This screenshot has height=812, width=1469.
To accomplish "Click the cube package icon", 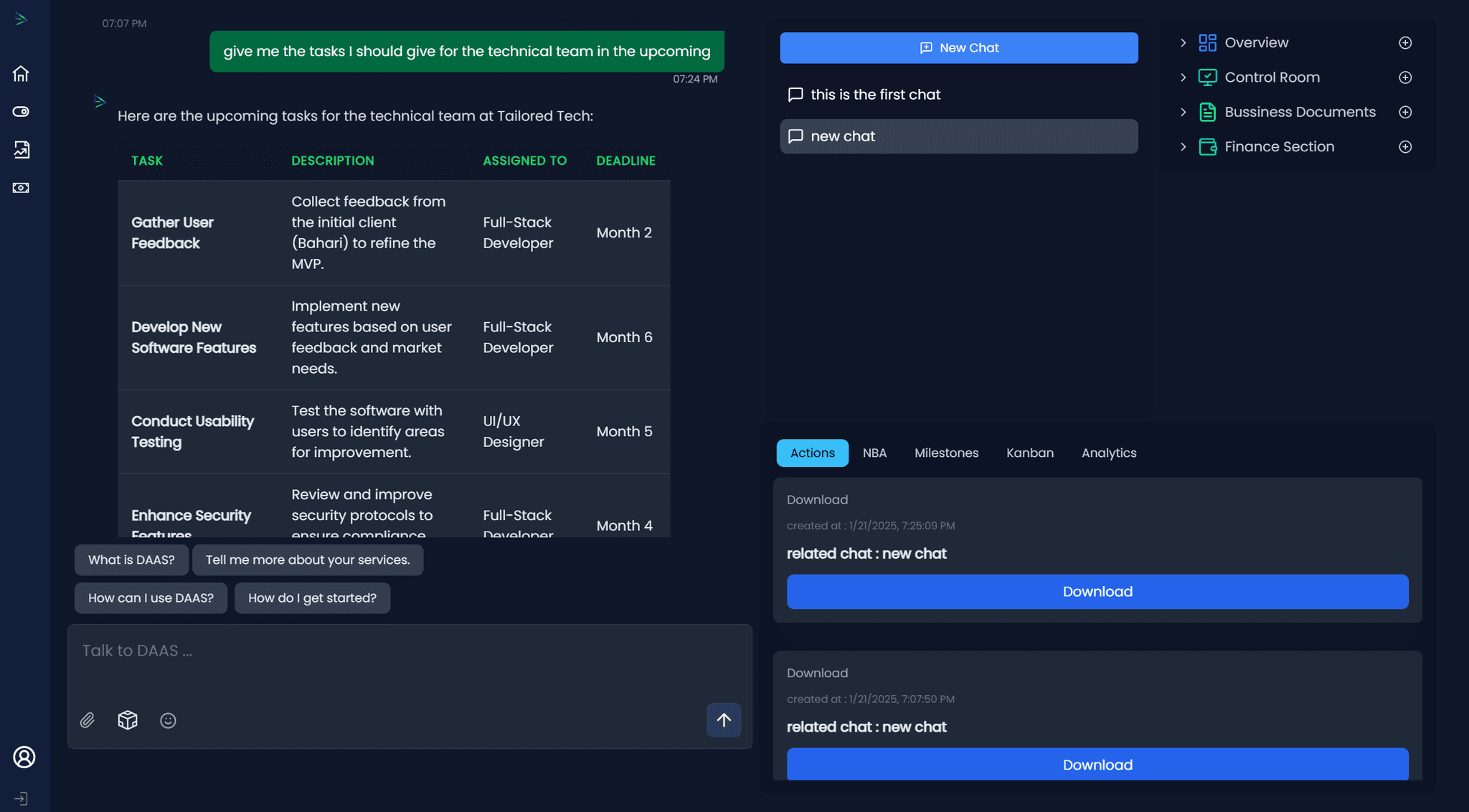I will click(128, 719).
